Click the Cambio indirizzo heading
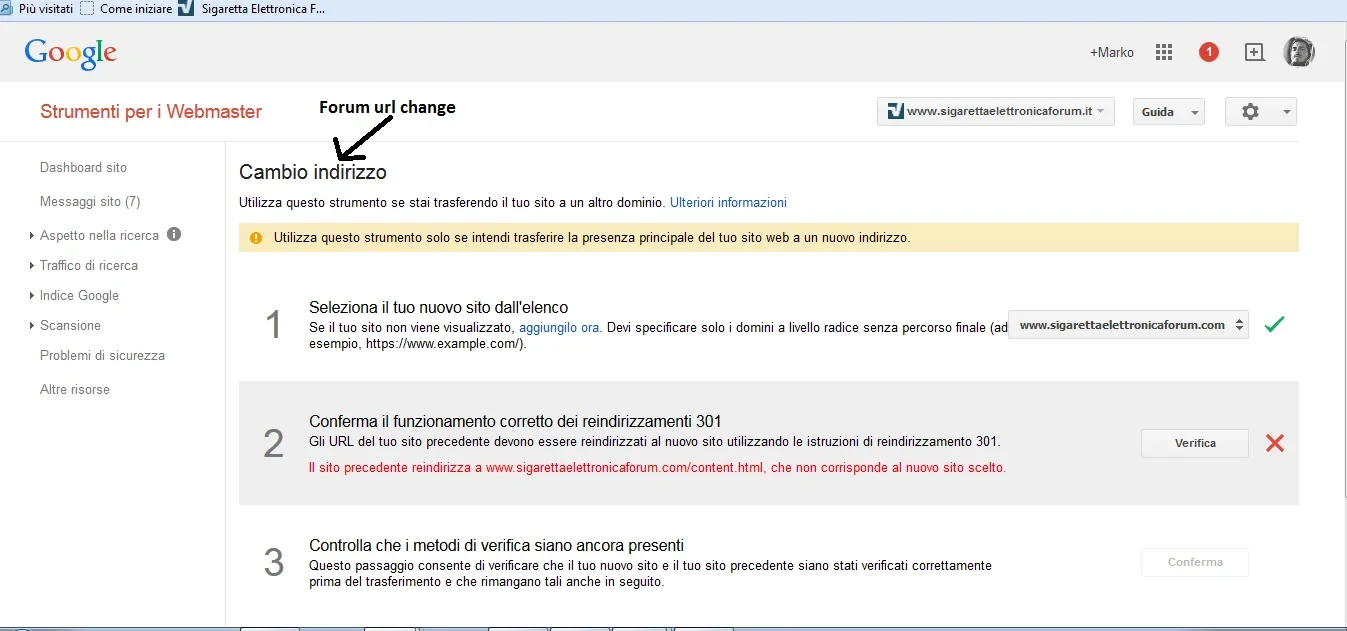 (x=313, y=173)
